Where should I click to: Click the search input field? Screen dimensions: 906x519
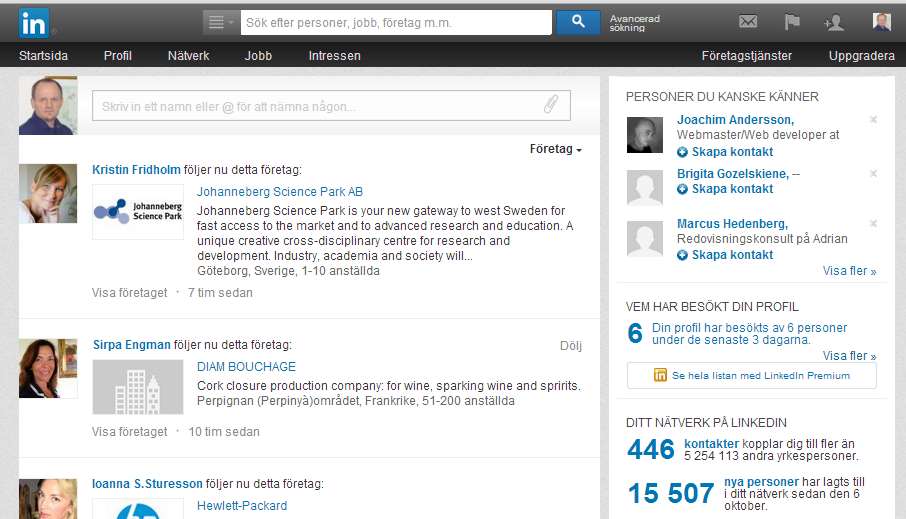pyautogui.click(x=396, y=23)
